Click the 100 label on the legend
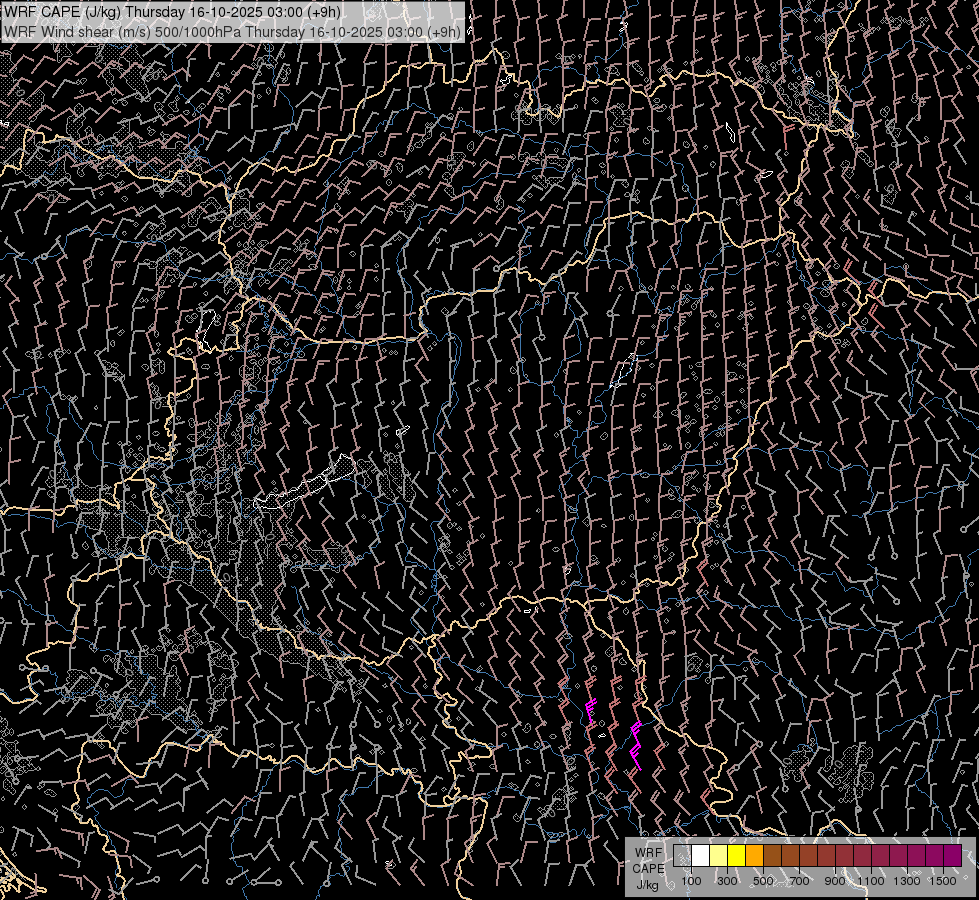The height and width of the screenshot is (900, 979). [691, 881]
